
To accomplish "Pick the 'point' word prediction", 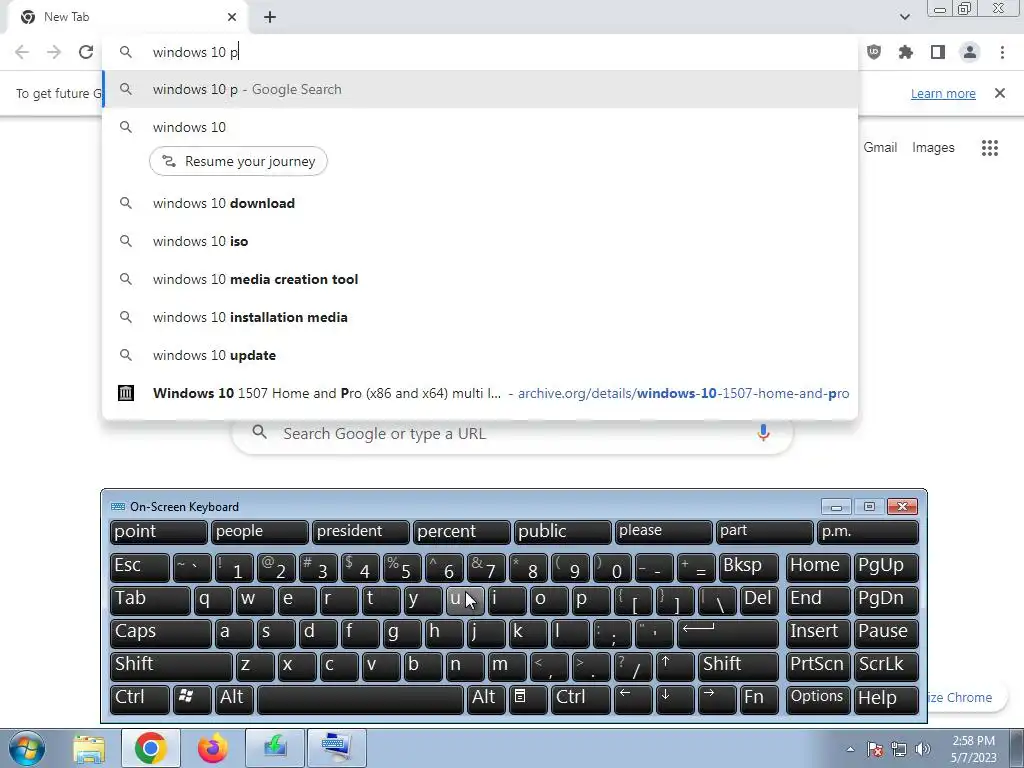I will pos(159,532).
